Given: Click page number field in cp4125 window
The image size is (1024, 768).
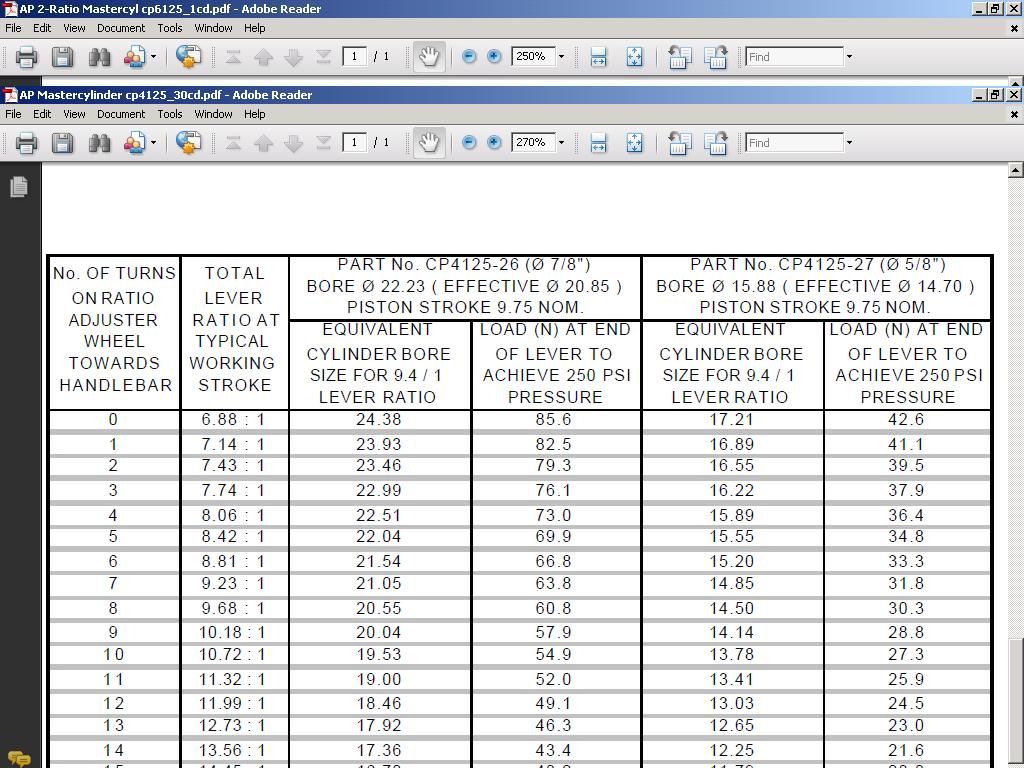Looking at the screenshot, I should (355, 143).
